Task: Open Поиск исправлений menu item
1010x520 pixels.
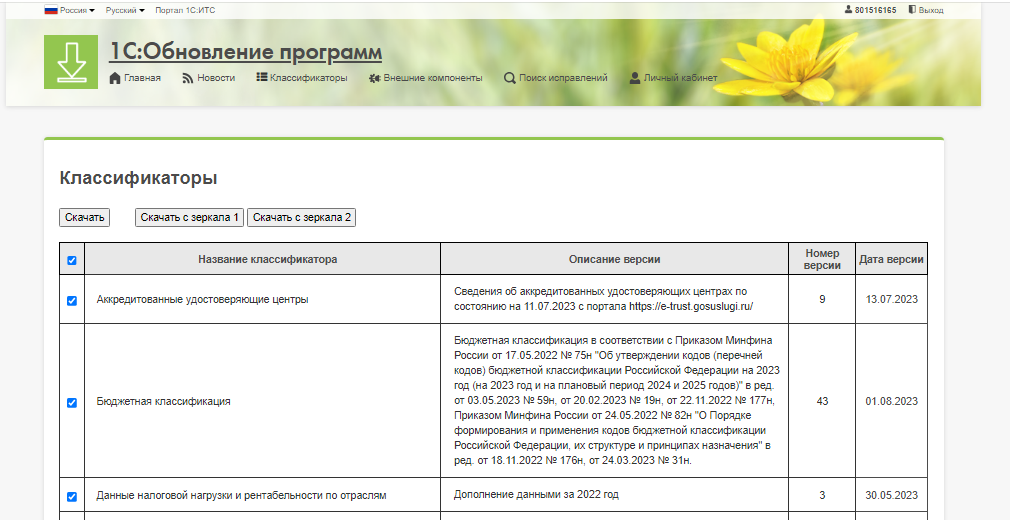Action: tap(563, 78)
